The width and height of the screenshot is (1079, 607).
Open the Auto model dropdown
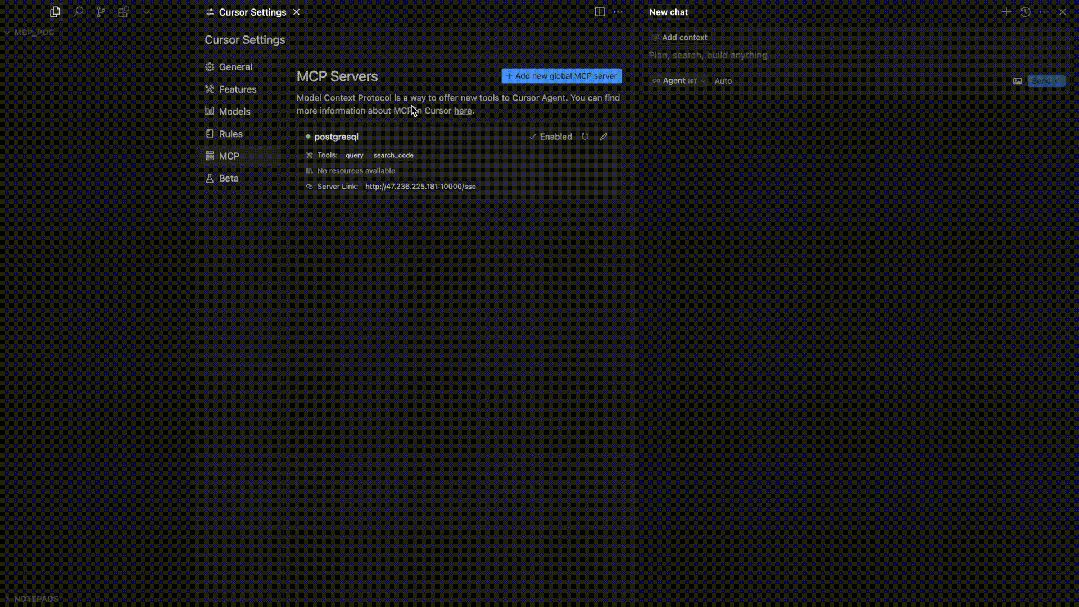(x=723, y=81)
